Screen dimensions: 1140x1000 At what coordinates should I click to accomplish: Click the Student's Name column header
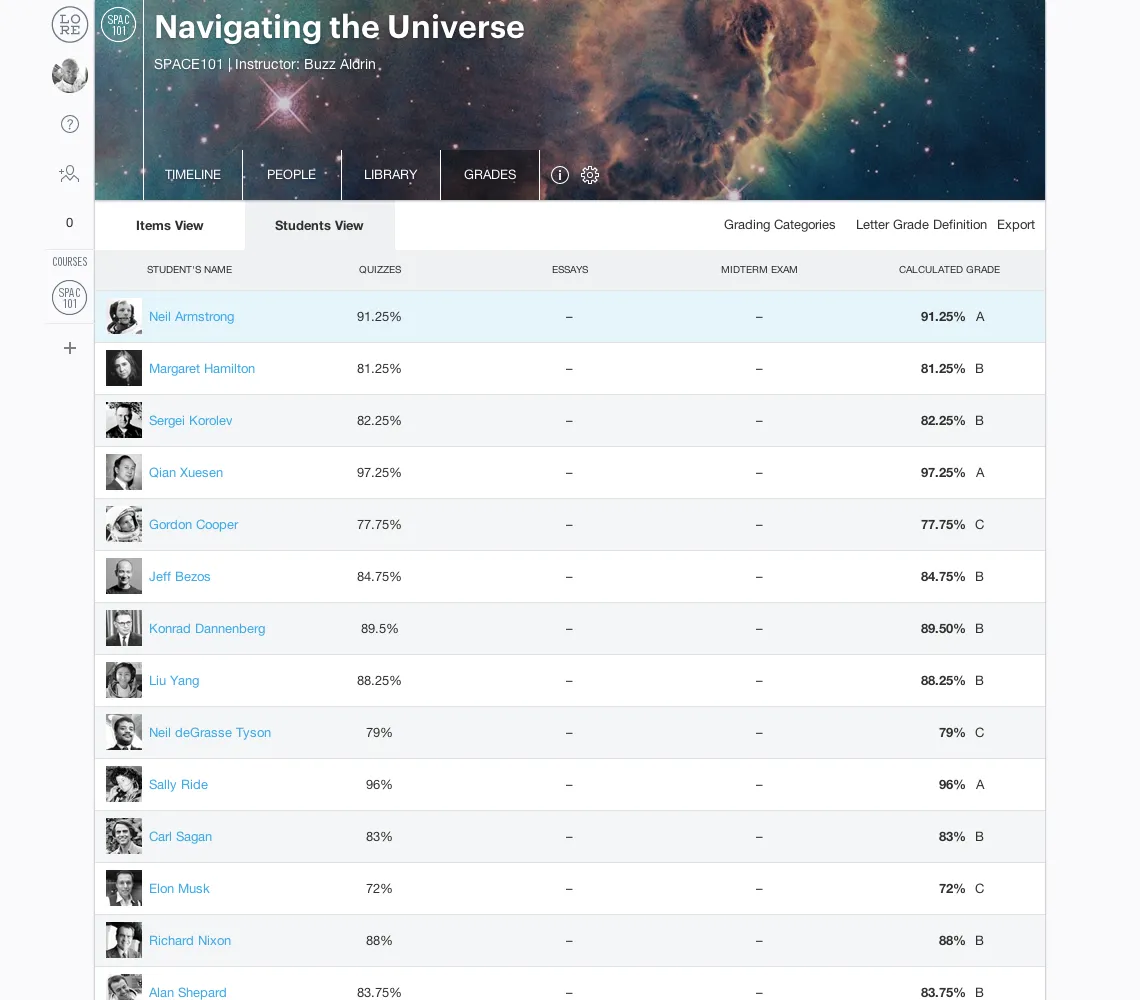tap(189, 270)
